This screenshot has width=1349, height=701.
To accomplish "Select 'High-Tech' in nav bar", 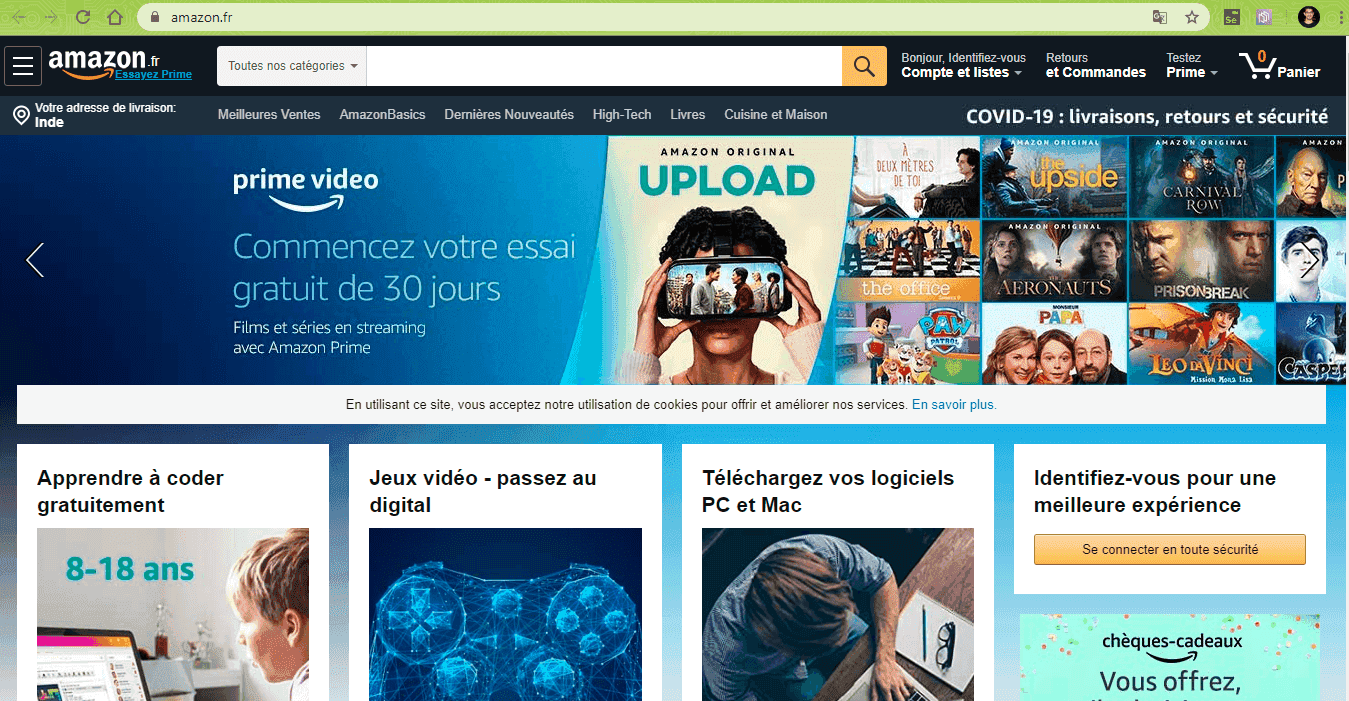I will (622, 115).
